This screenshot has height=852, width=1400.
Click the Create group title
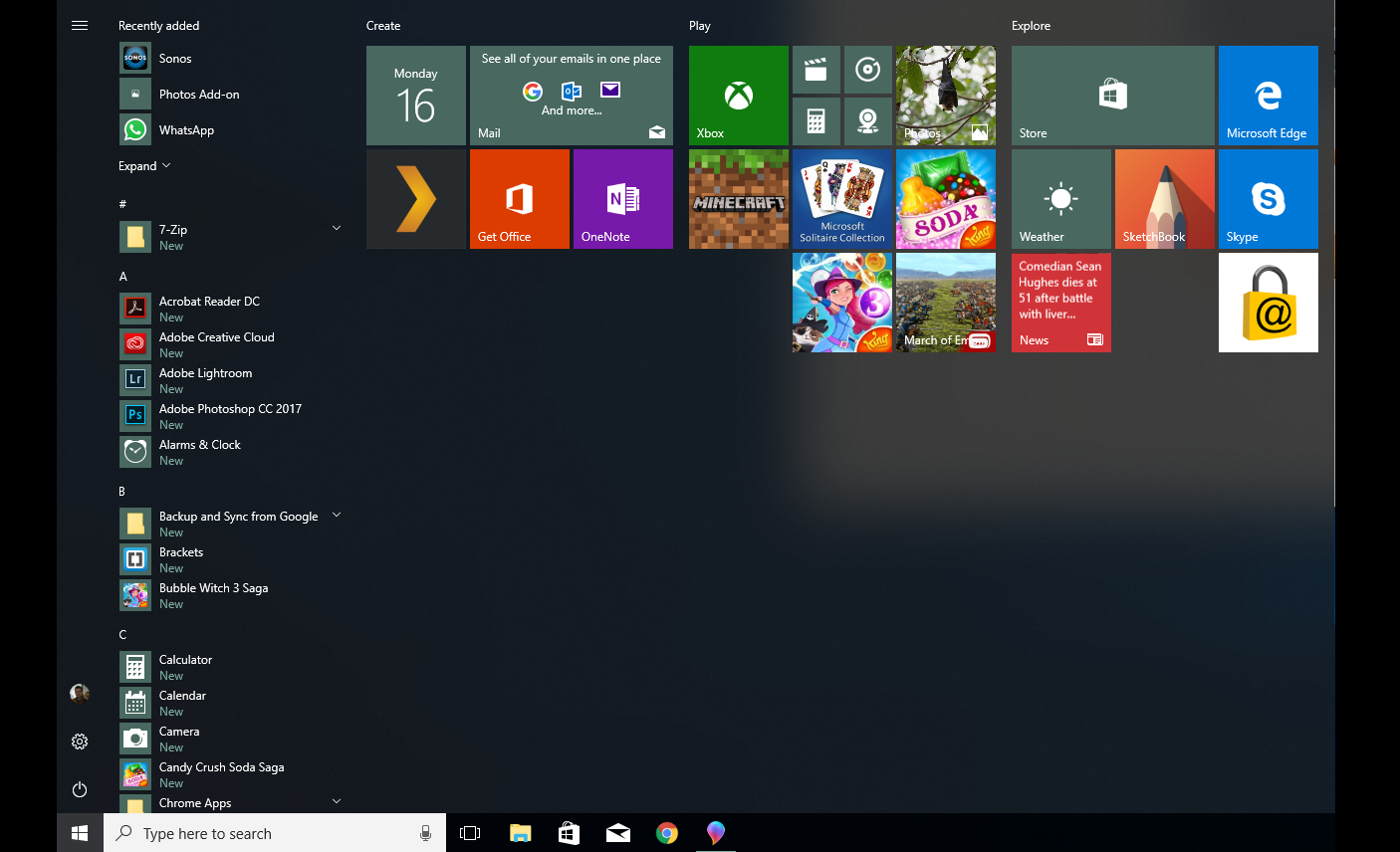(x=383, y=26)
